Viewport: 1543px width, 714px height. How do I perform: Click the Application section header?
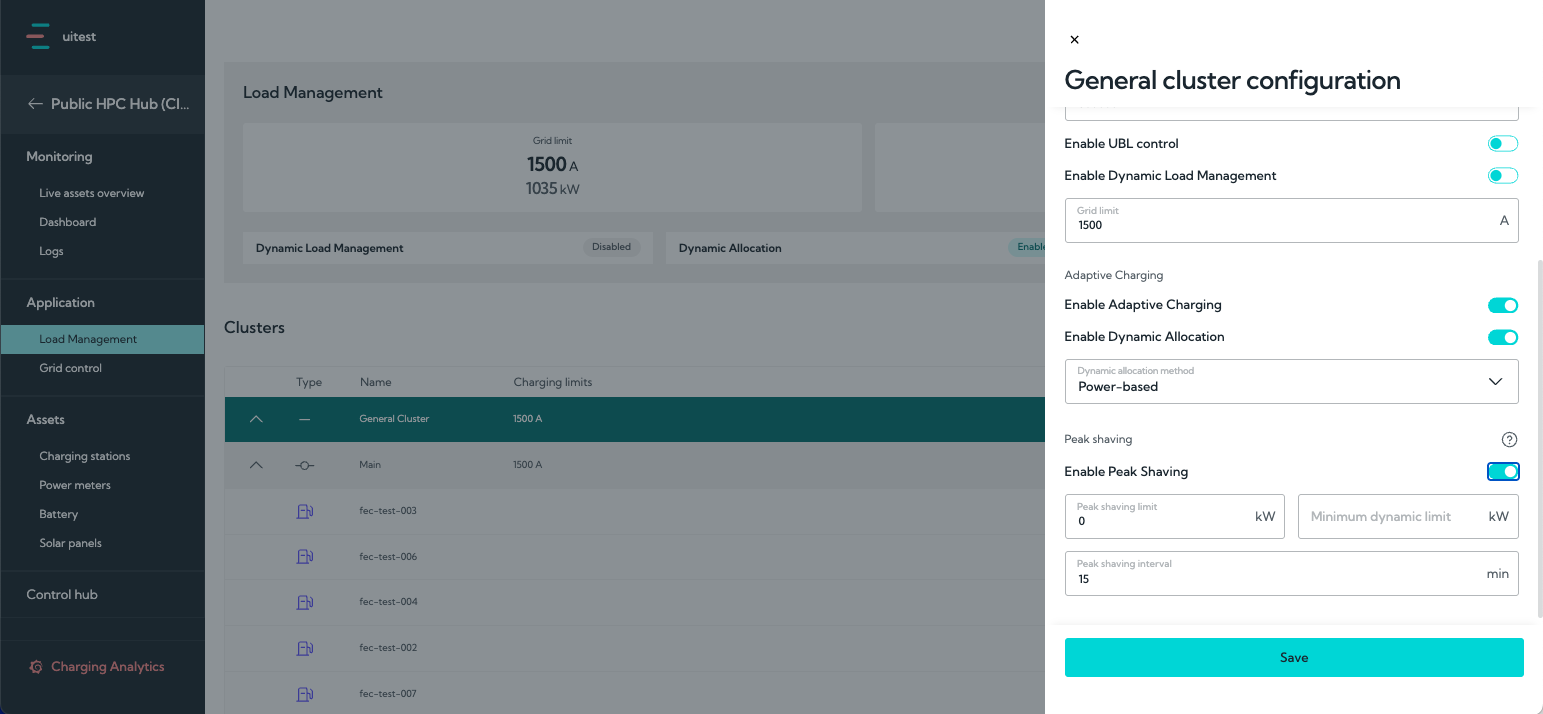pyautogui.click(x=61, y=302)
